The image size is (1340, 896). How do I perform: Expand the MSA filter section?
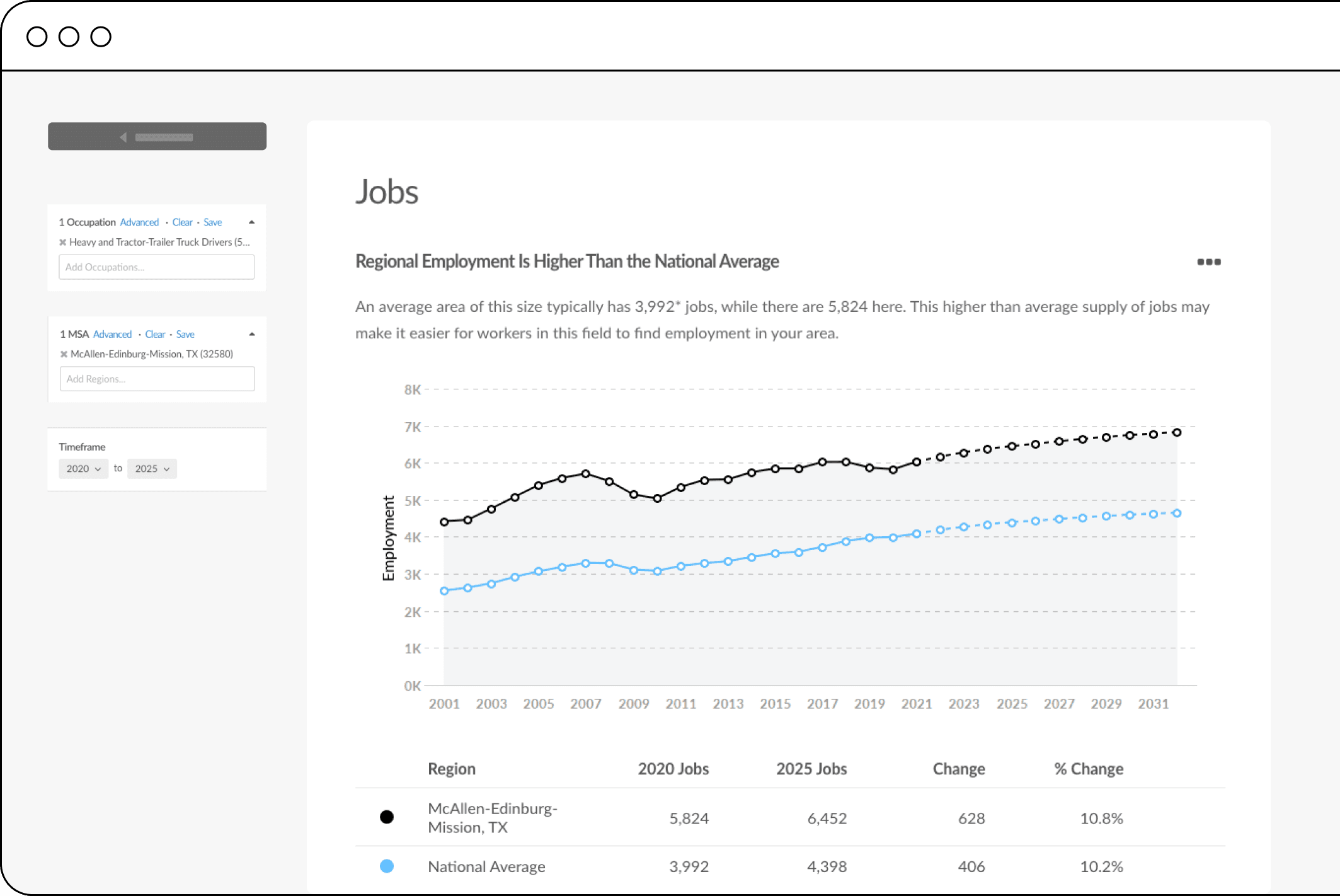[x=252, y=333]
